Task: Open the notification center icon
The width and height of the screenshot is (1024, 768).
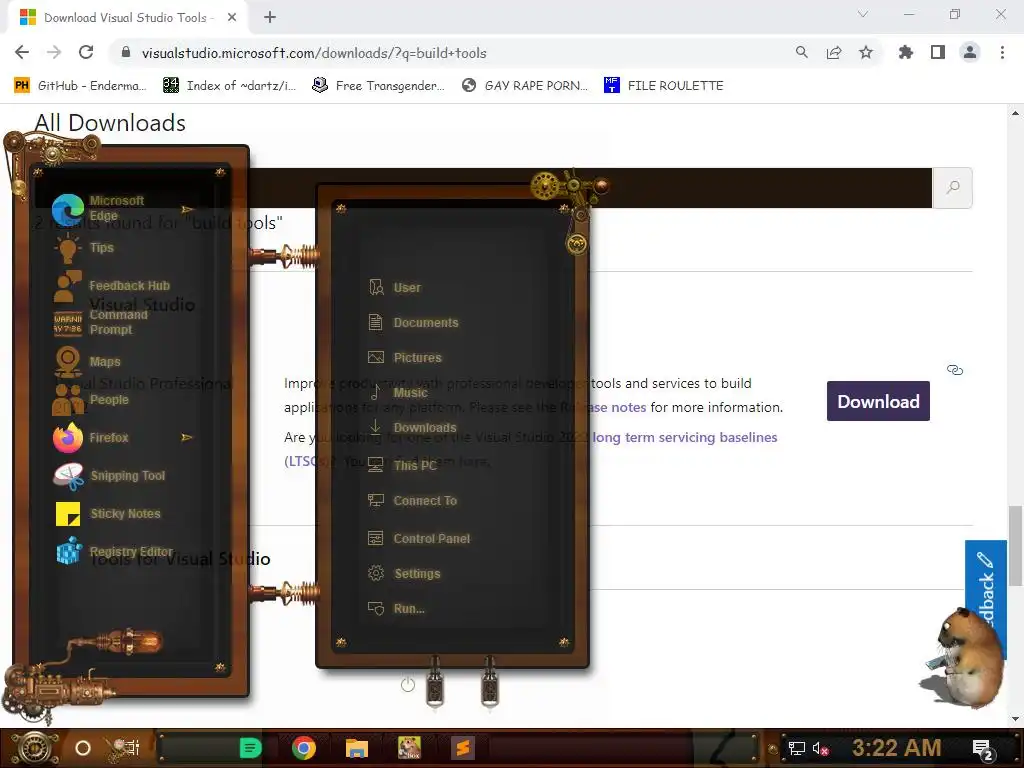Action: (x=982, y=749)
